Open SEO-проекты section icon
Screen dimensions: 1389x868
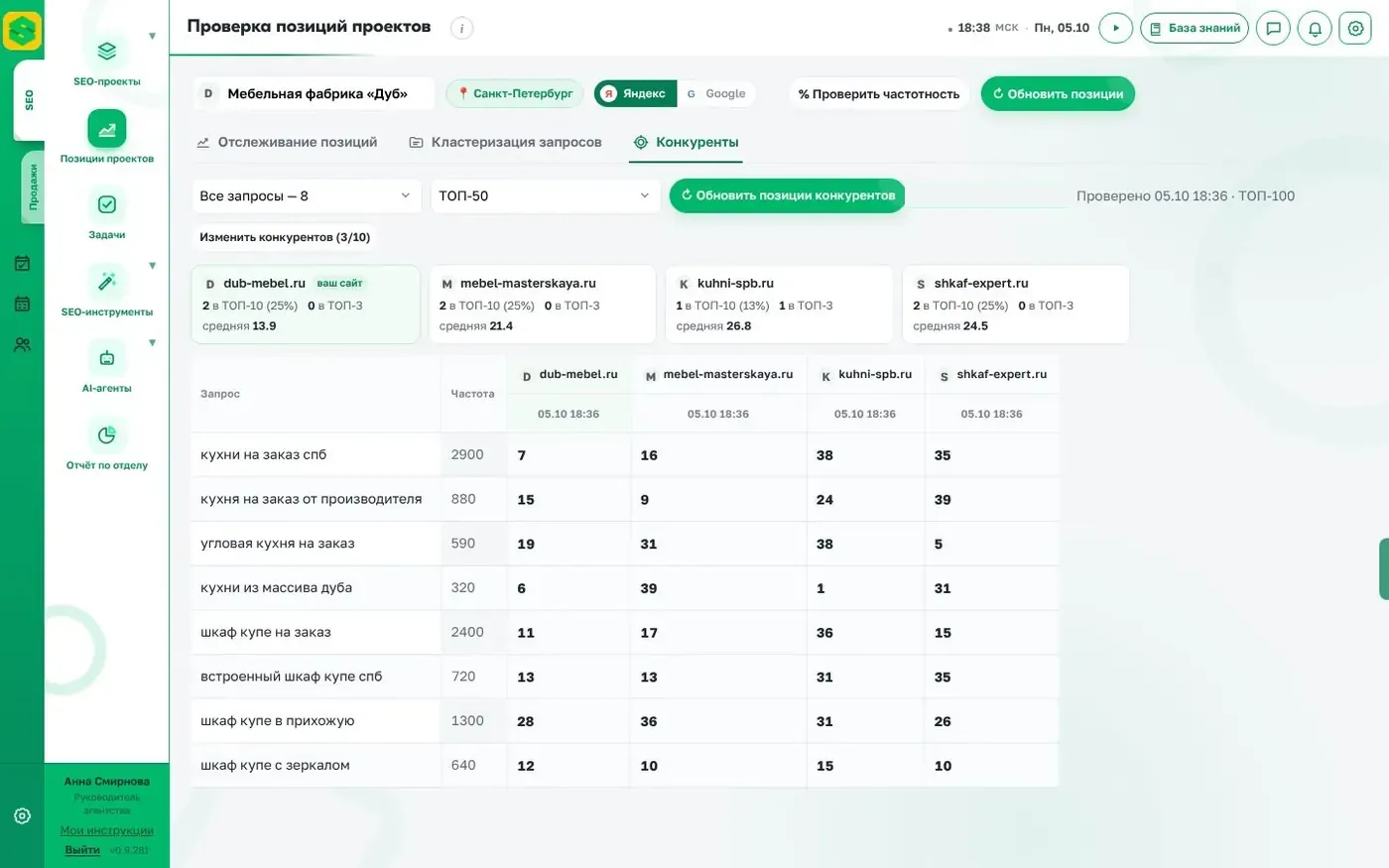click(107, 51)
